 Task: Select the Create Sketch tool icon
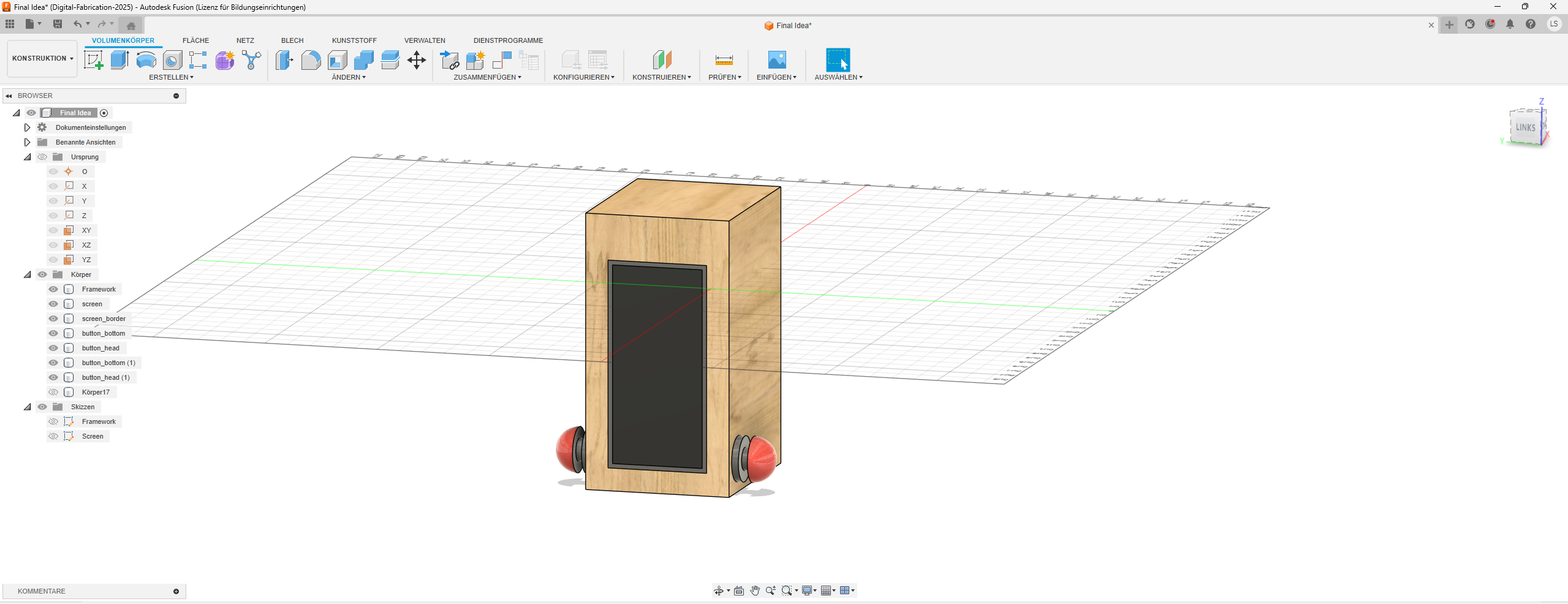click(93, 60)
